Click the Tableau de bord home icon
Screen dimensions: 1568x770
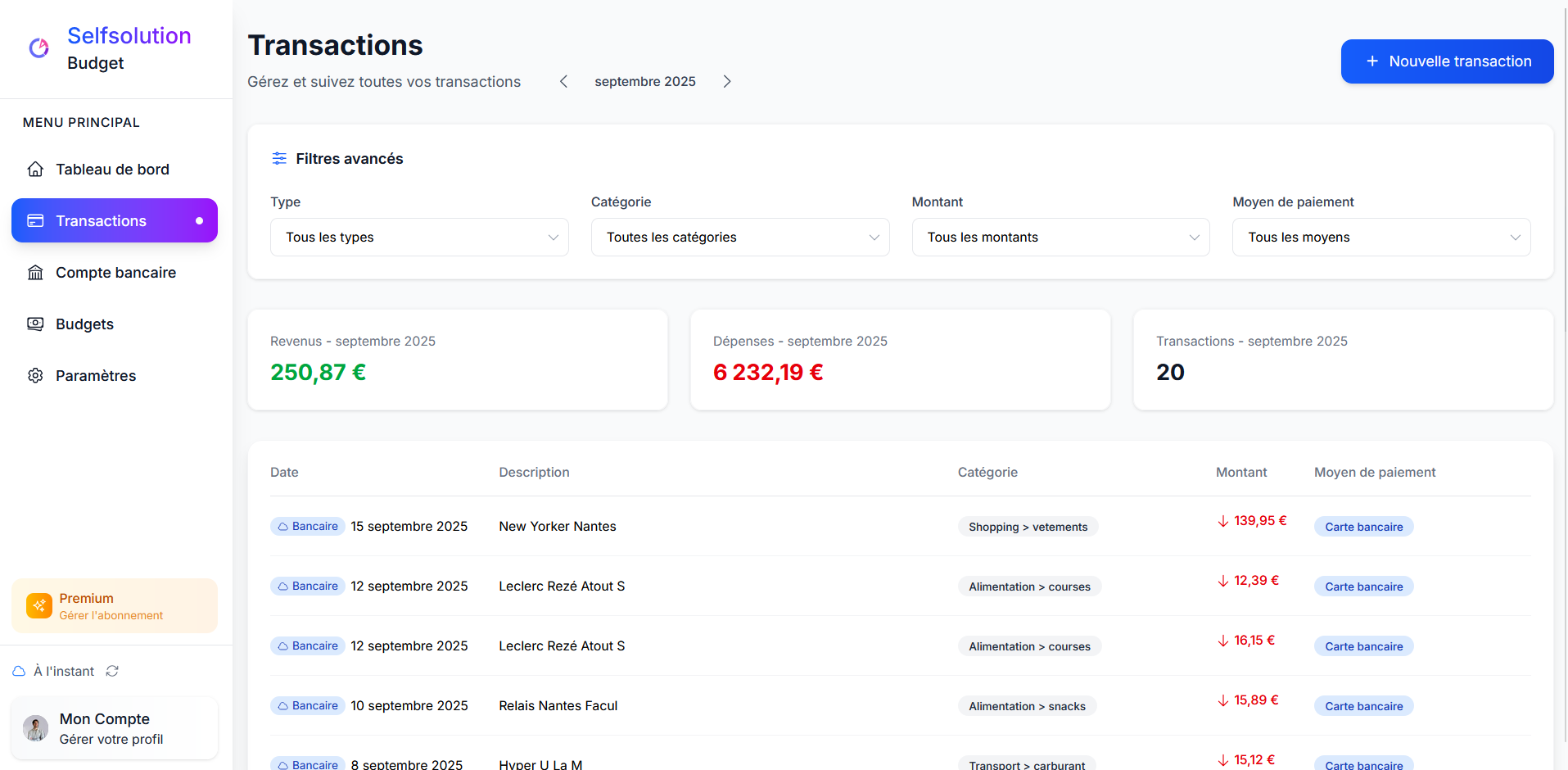point(35,170)
